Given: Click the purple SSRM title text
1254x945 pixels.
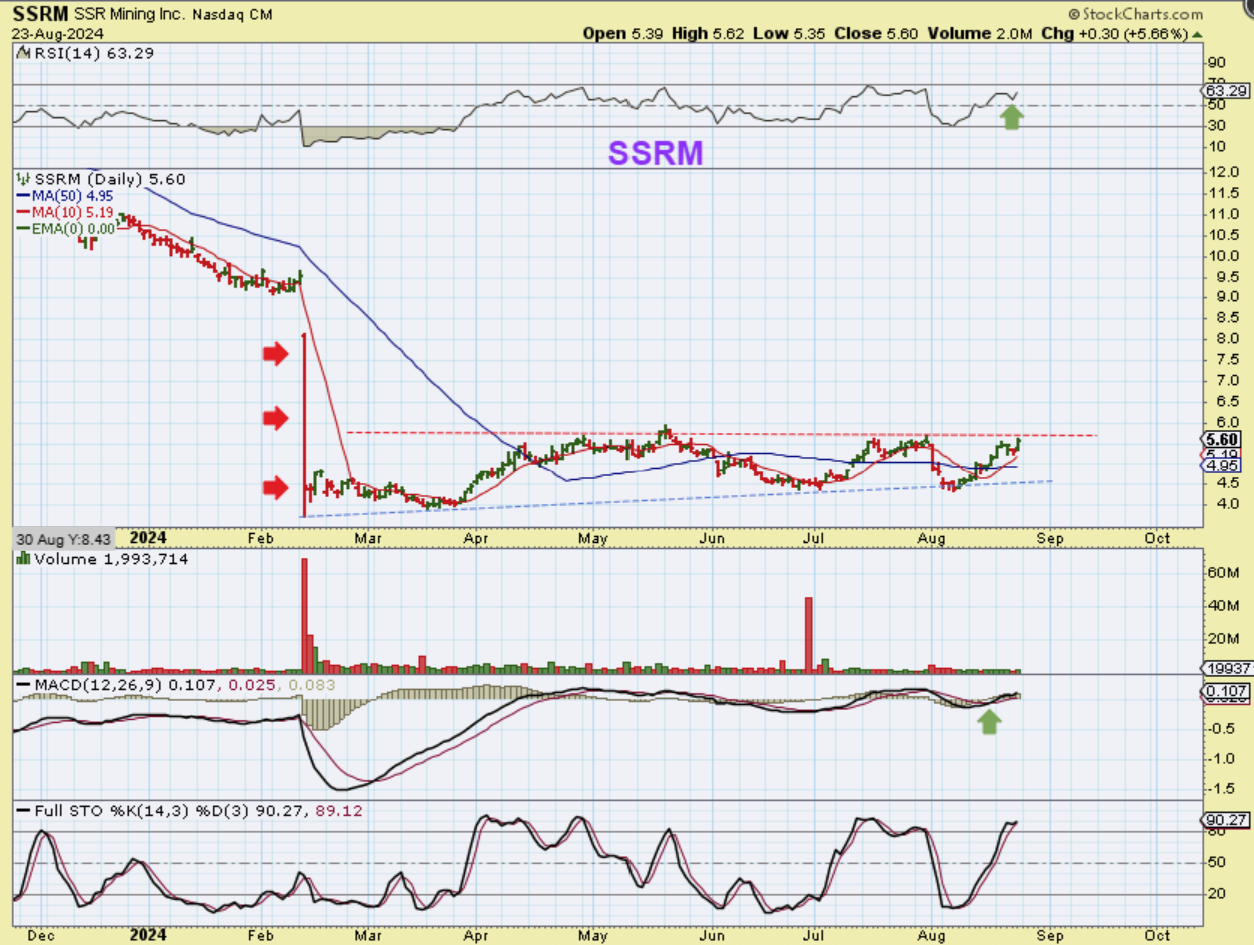Looking at the screenshot, I should coord(655,153).
